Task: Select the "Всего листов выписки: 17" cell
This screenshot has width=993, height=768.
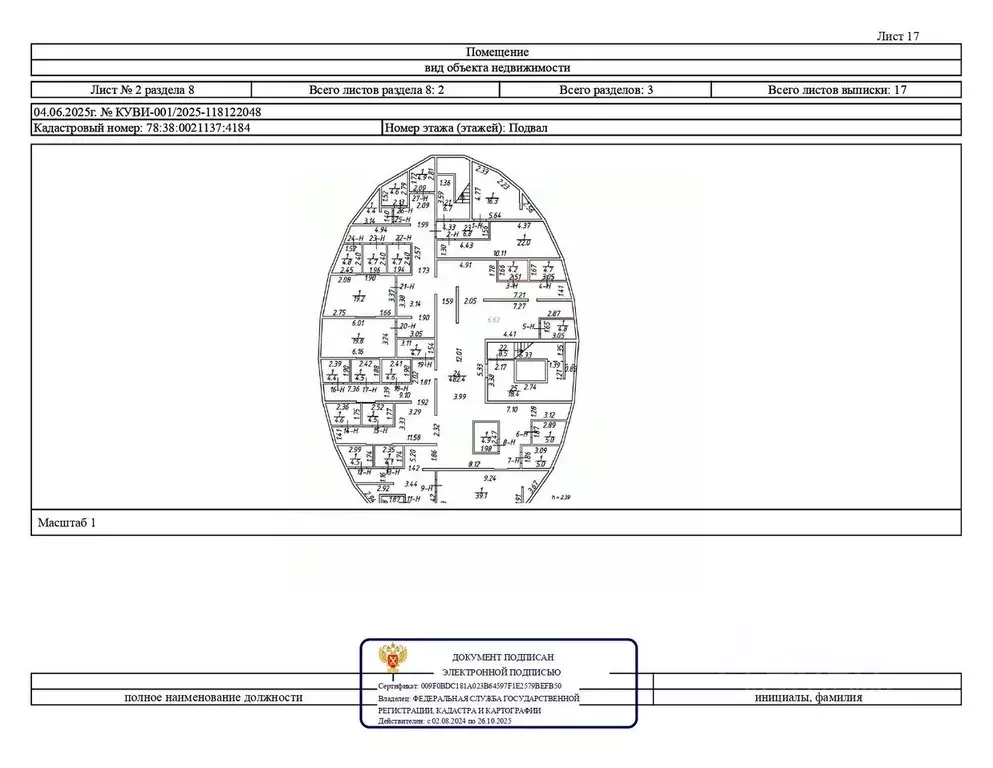Action: [837, 90]
